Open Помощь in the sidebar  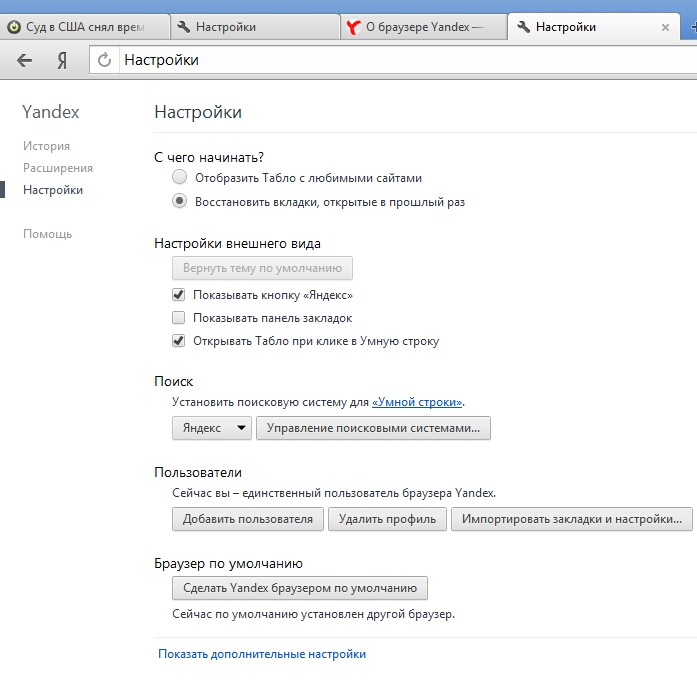47,234
